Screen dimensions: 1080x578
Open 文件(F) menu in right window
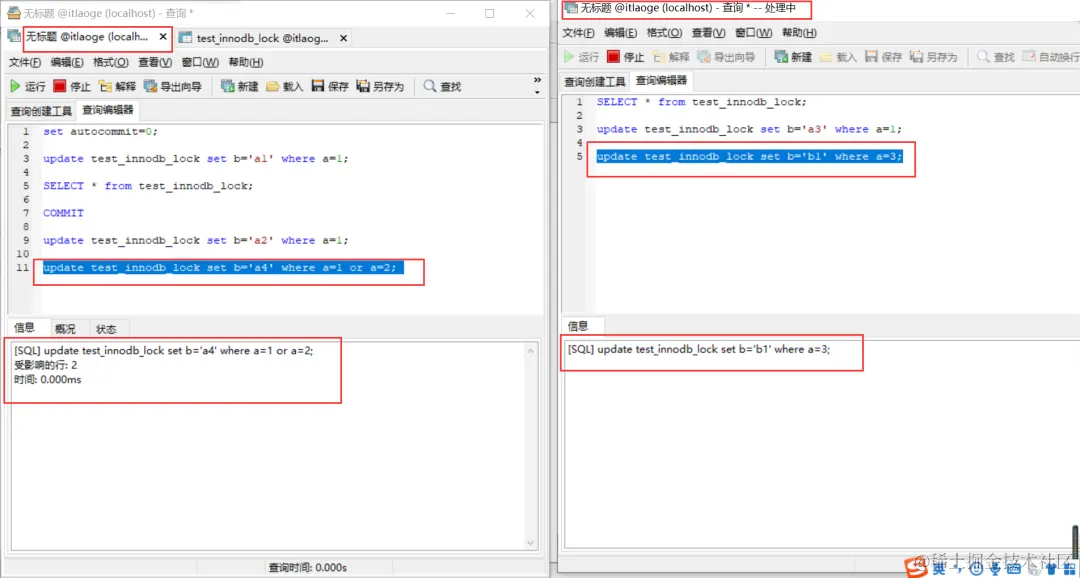[579, 33]
